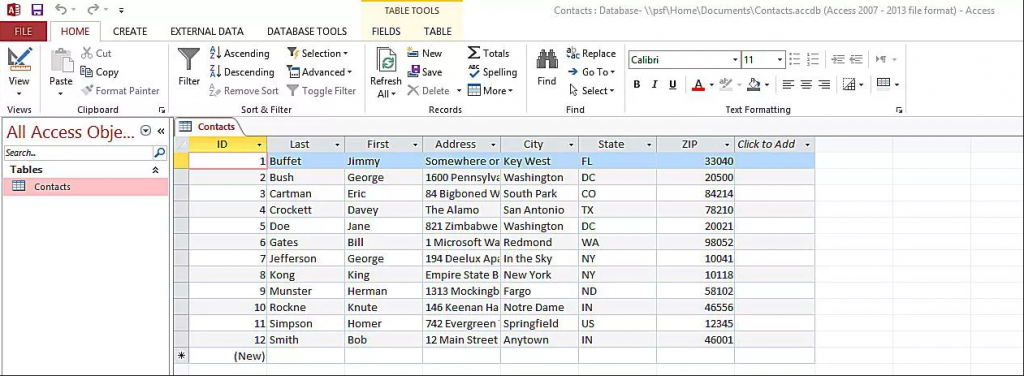Image resolution: width=1024 pixels, height=376 pixels.
Task: Click the select-all box left of ID header
Action: (182, 144)
